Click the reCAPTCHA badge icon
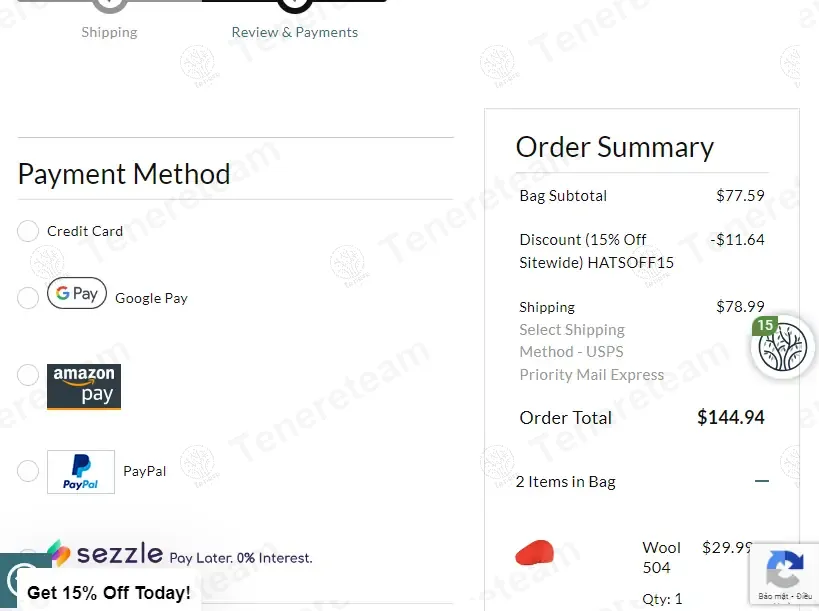819x611 pixels. 785,570
